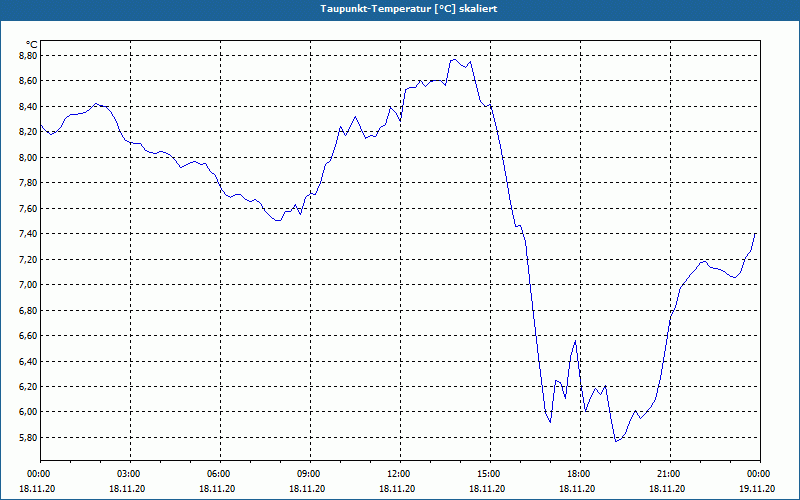This screenshot has width=800, height=500.
Task: Select the 7,00 y-axis value
Action: (x=29, y=285)
